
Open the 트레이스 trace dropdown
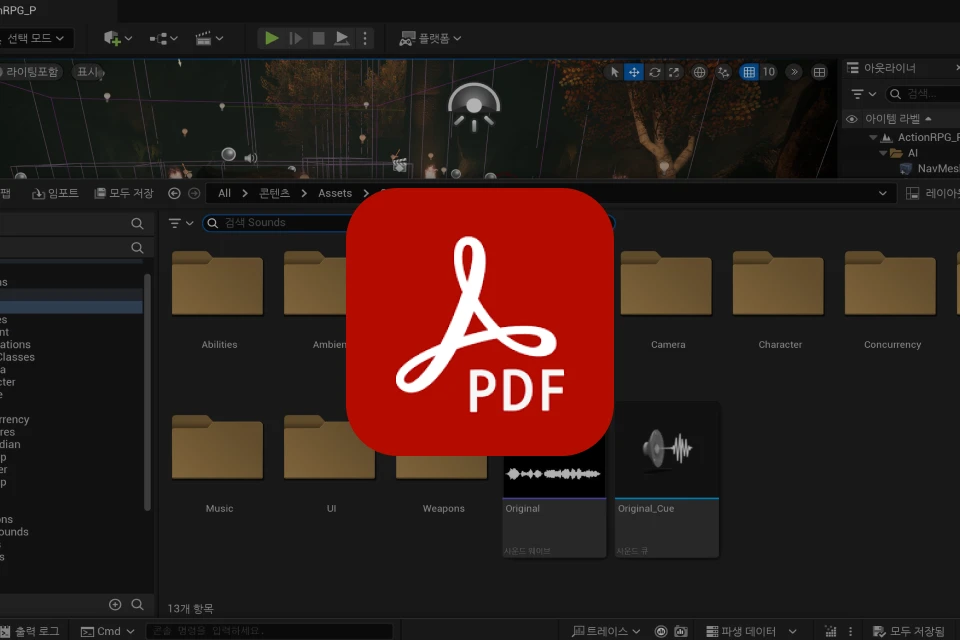[606, 631]
